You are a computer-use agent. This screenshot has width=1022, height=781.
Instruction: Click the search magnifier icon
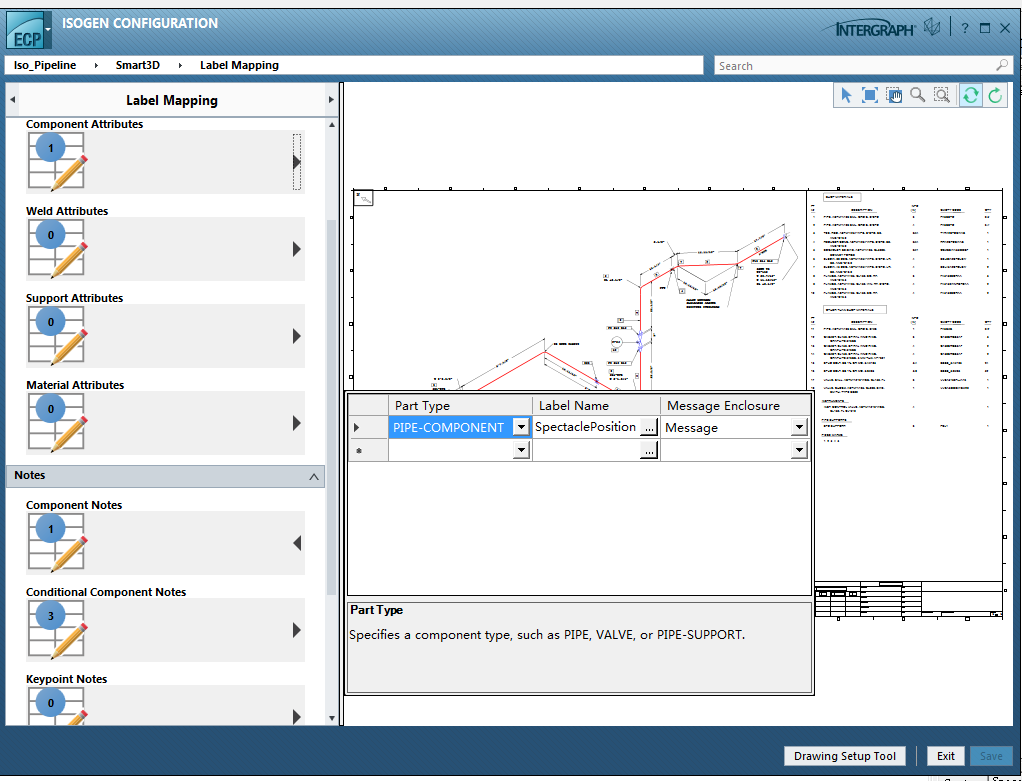[1002, 65]
